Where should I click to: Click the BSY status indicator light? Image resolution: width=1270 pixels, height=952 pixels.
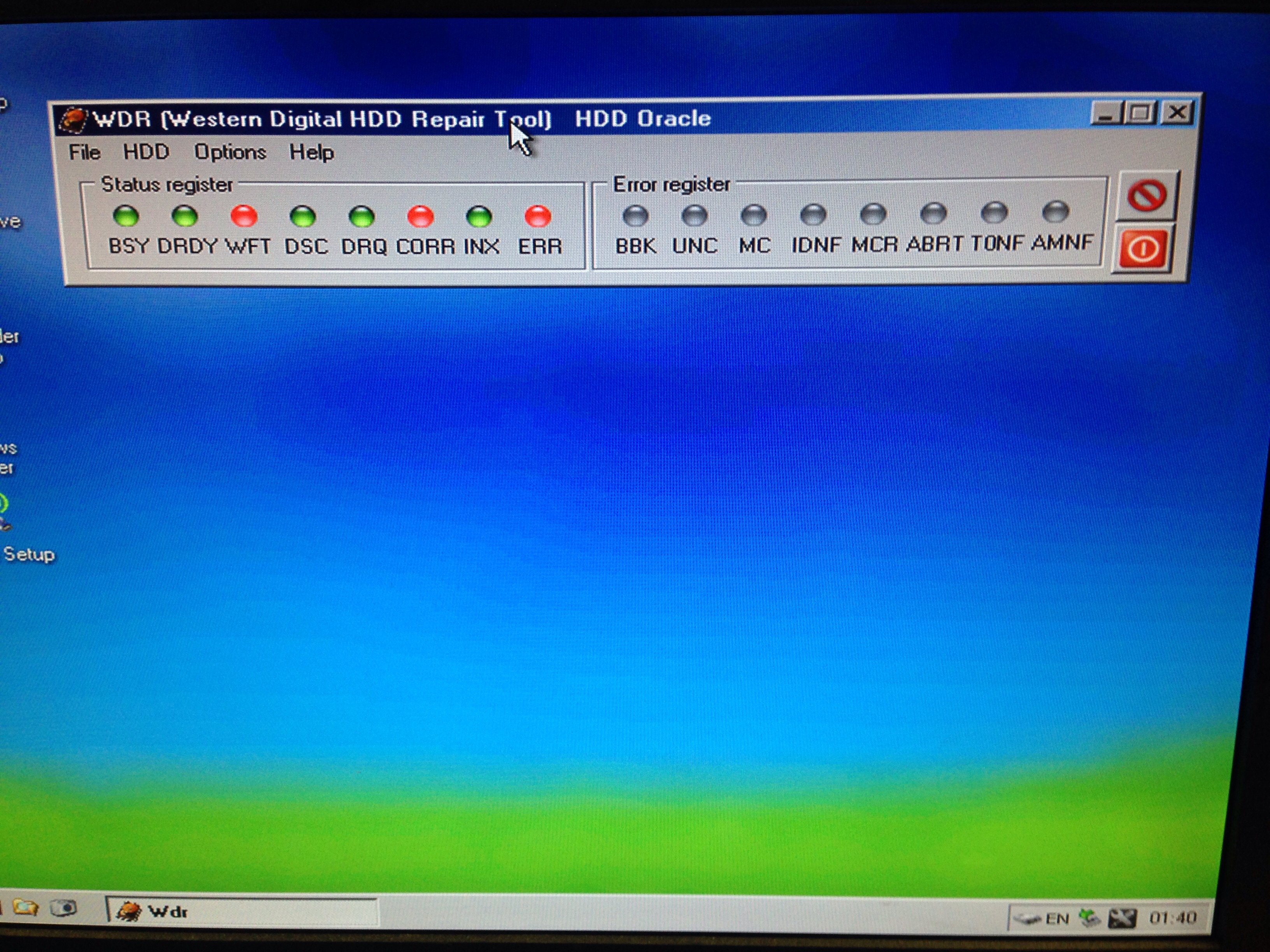(x=126, y=216)
